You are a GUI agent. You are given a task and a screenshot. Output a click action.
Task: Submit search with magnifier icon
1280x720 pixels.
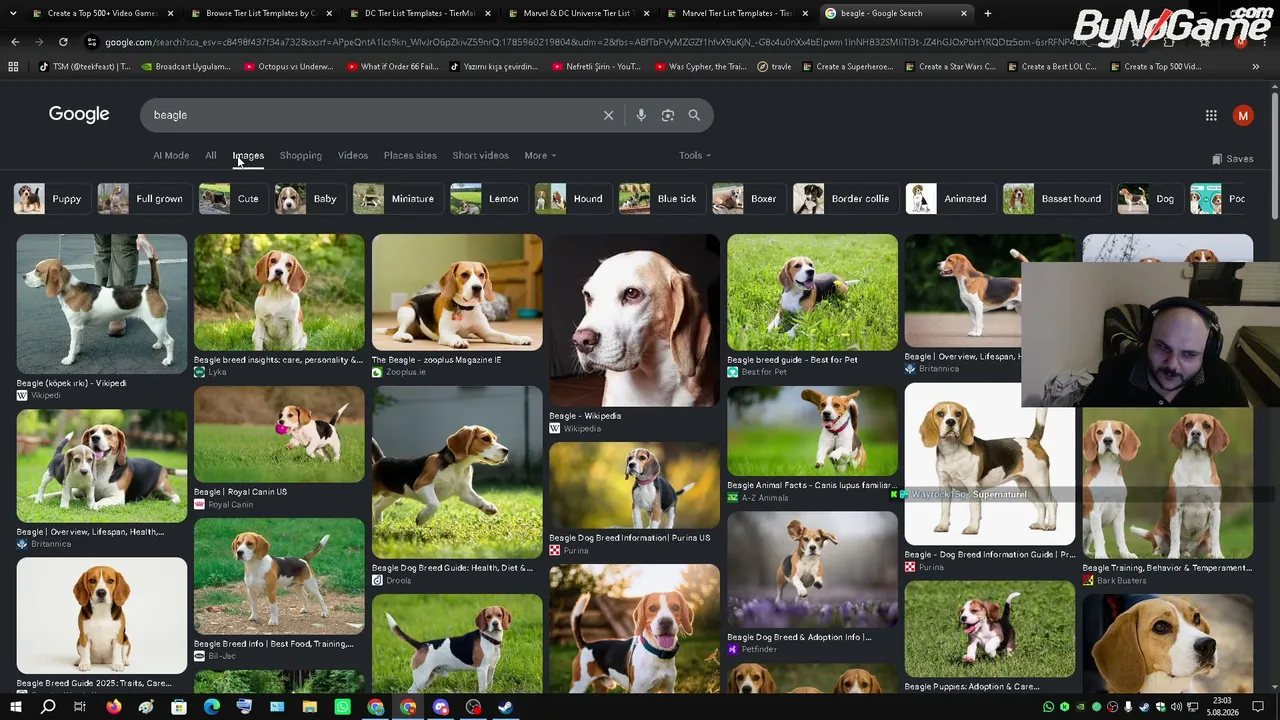point(694,115)
